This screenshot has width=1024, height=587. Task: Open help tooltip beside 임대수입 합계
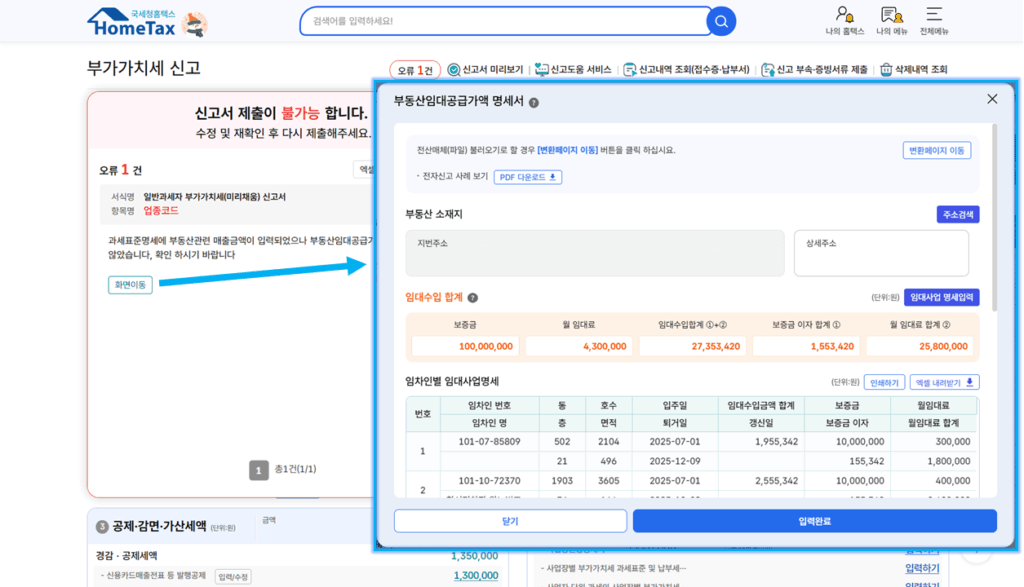click(x=473, y=298)
